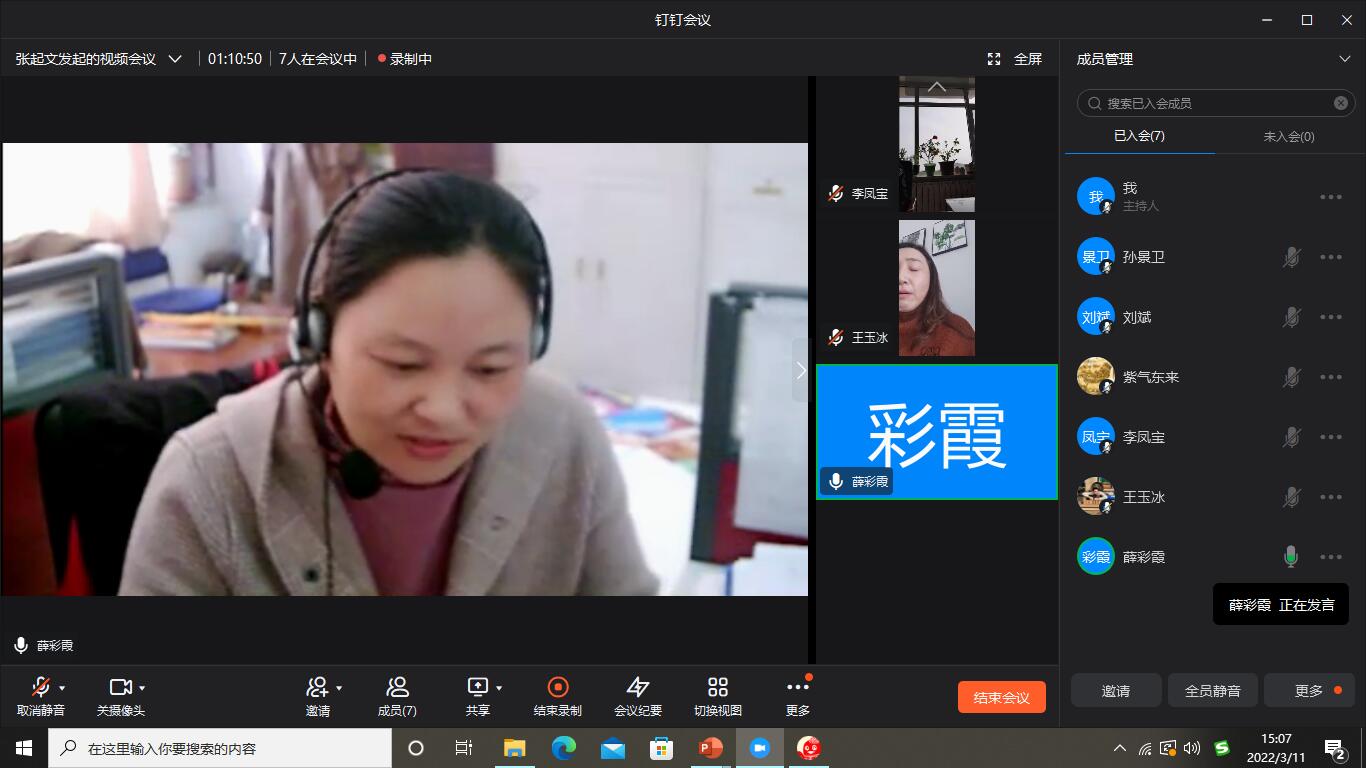This screenshot has height=768, width=1366.
Task: Open system volume control in tray
Action: coord(1192,748)
